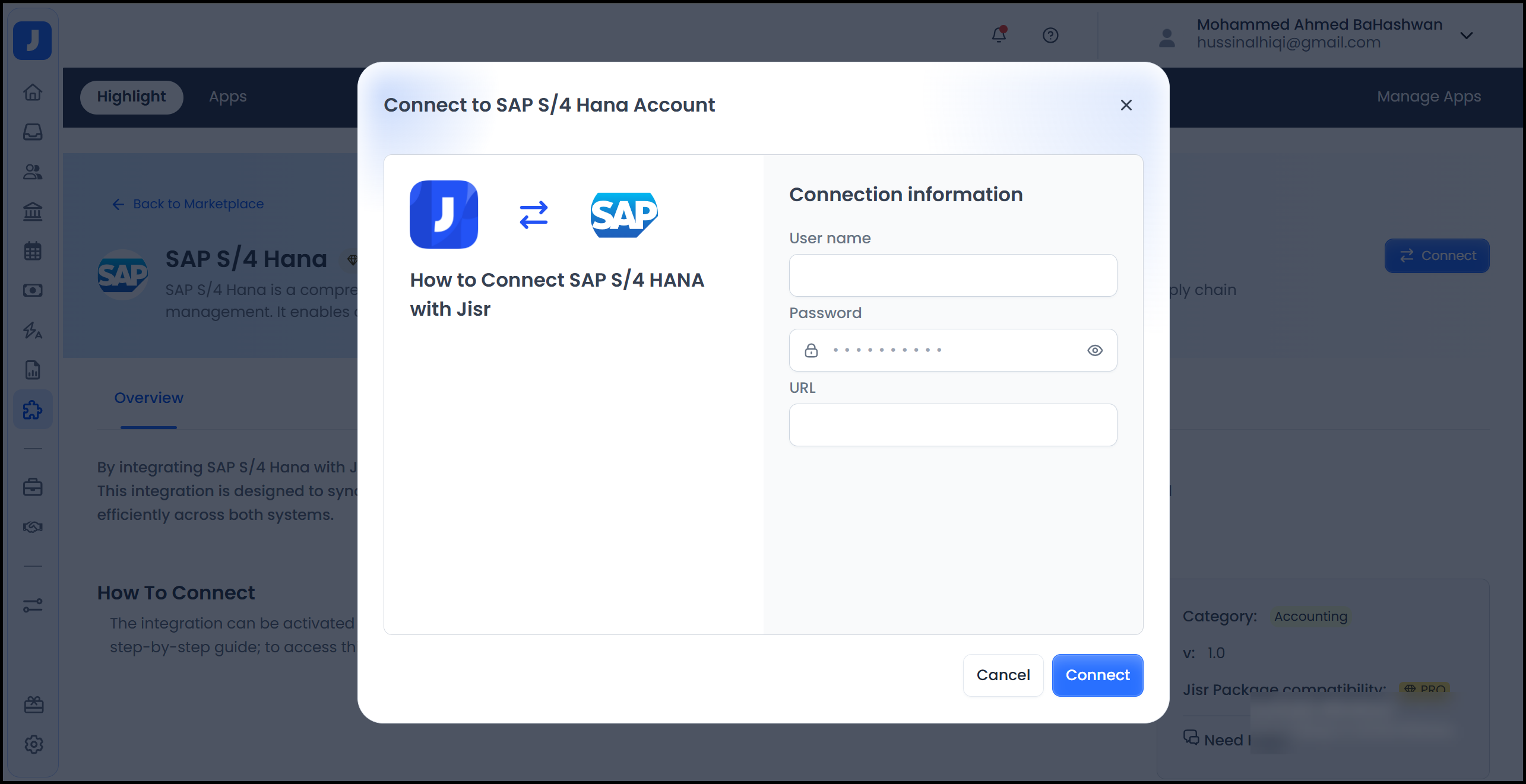
Task: Open the notifications bell
Action: (x=999, y=35)
